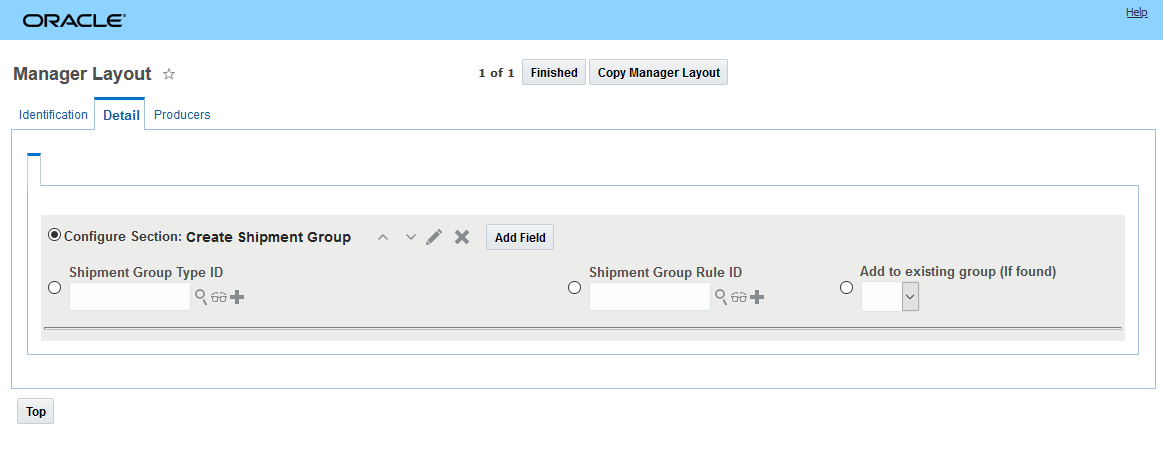The width and height of the screenshot is (1163, 450).
Task: Switch to the Identification tab
Action: coord(53,115)
